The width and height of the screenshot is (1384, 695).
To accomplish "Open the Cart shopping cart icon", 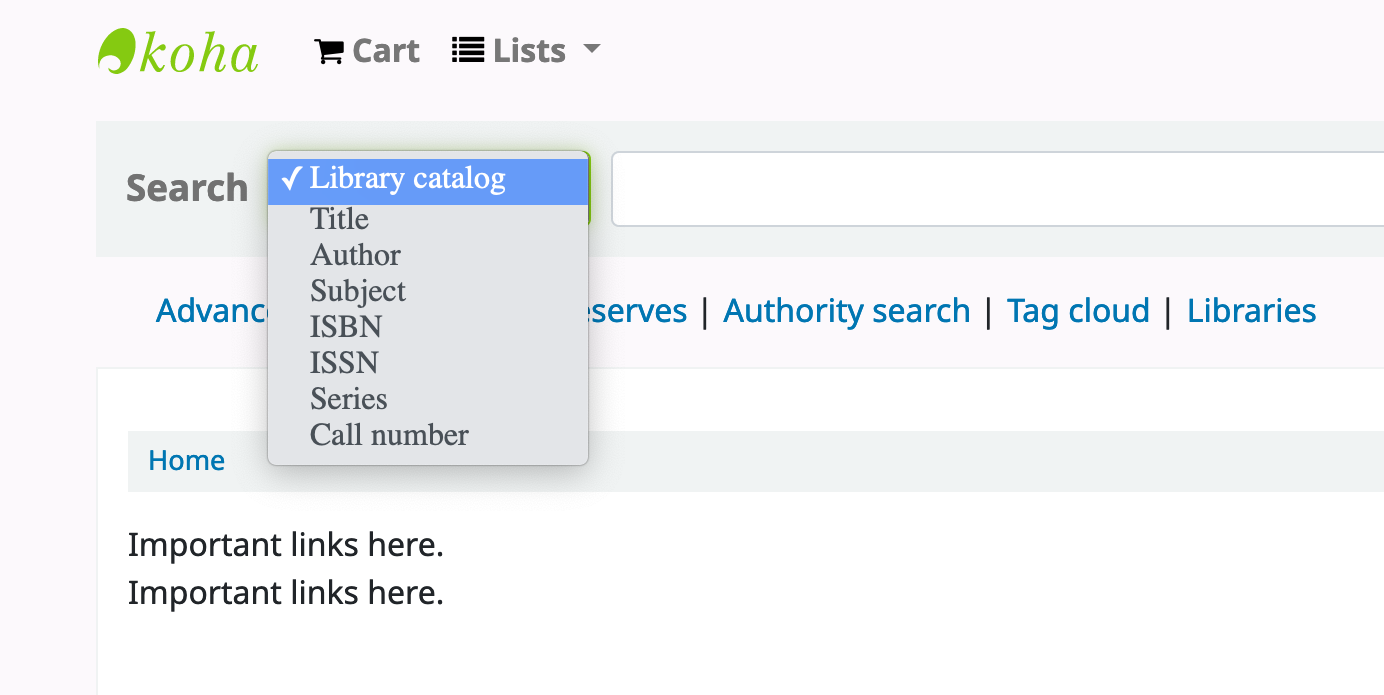I will (329, 51).
